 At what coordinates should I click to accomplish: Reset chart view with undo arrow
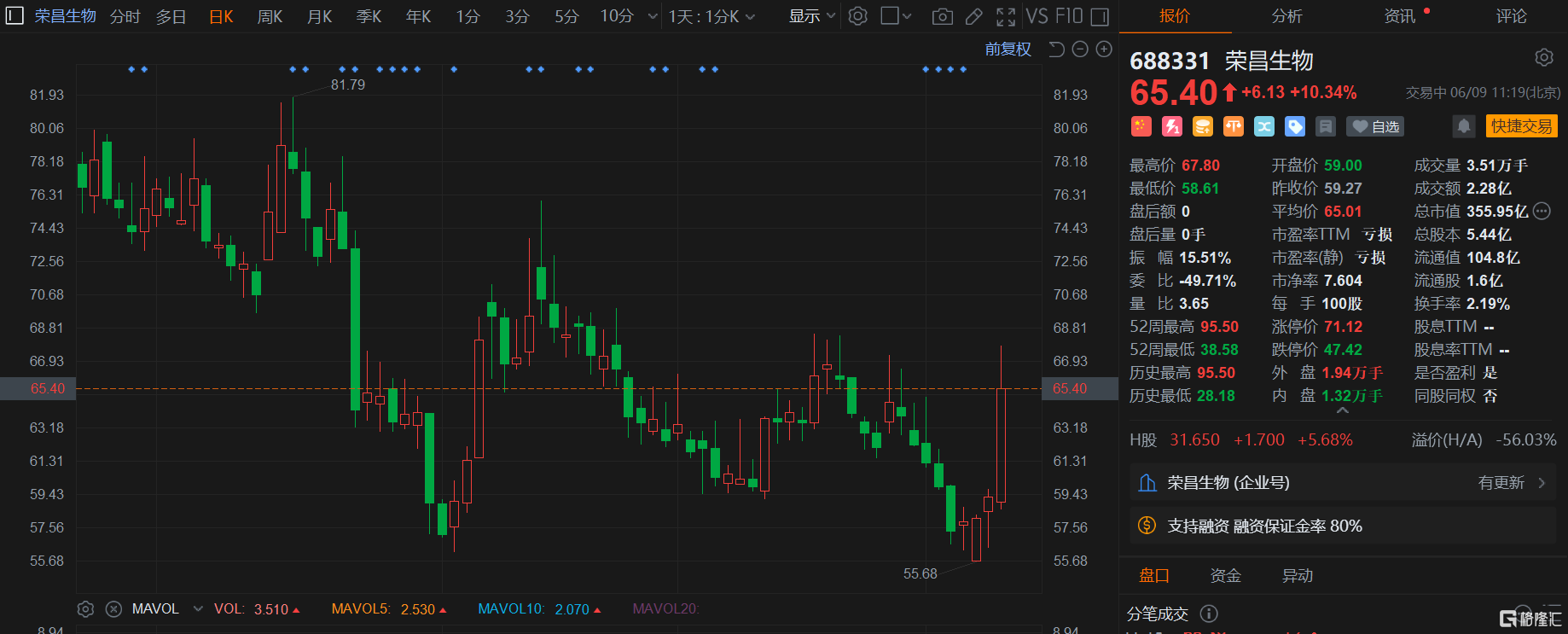[1056, 49]
